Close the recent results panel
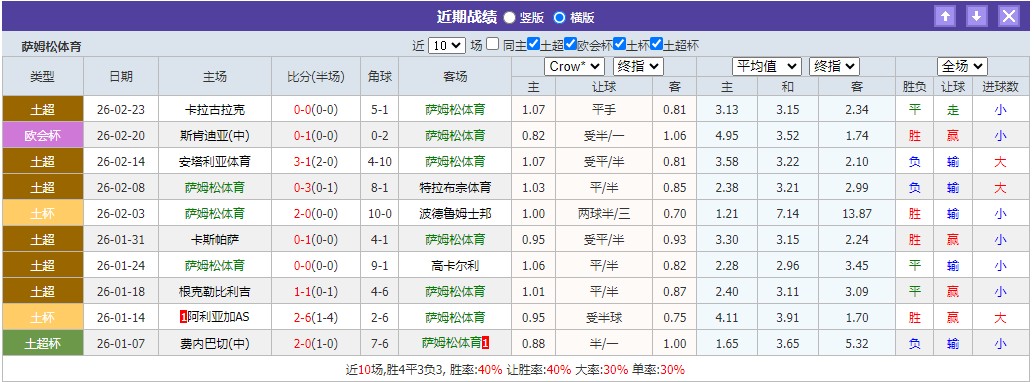This screenshot has height=382, width=1035. (1009, 16)
